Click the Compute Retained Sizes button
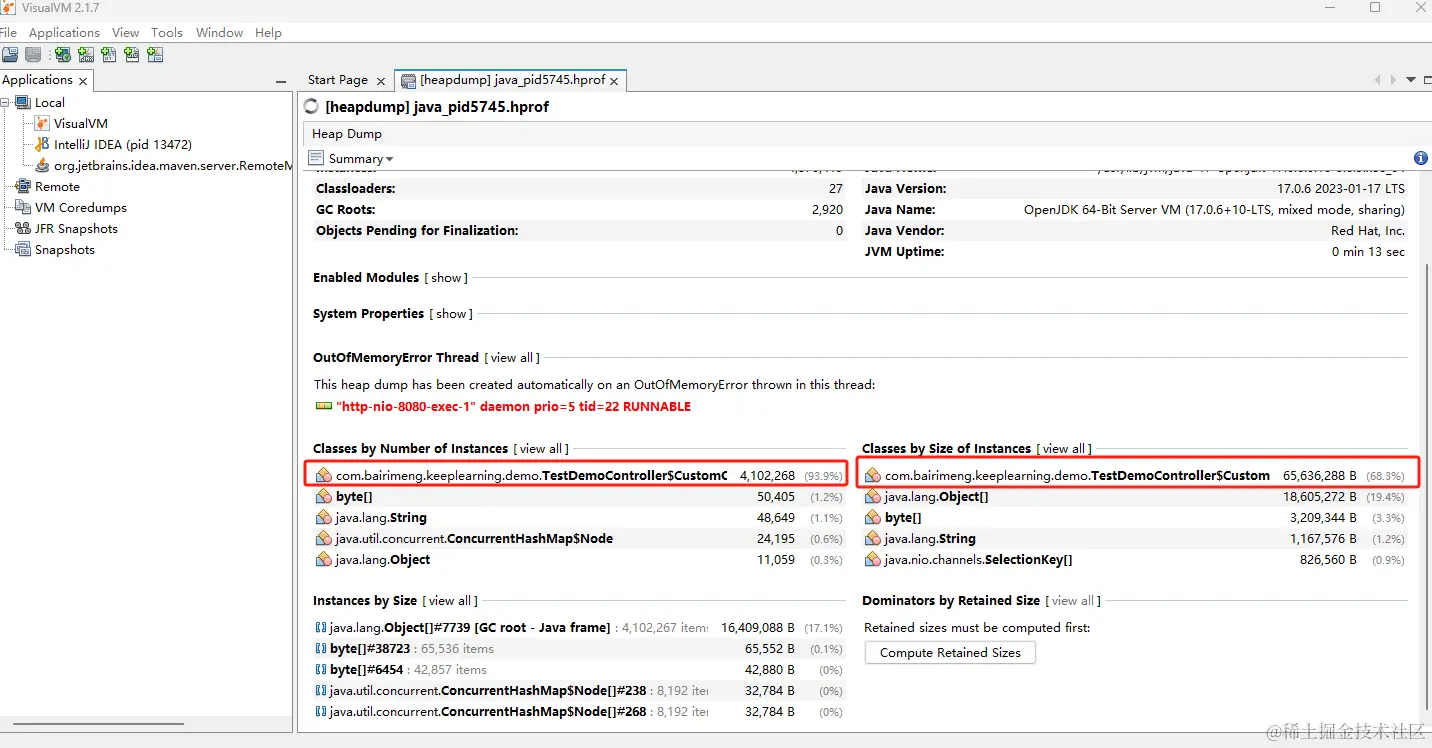The height and width of the screenshot is (748, 1432). click(x=950, y=653)
